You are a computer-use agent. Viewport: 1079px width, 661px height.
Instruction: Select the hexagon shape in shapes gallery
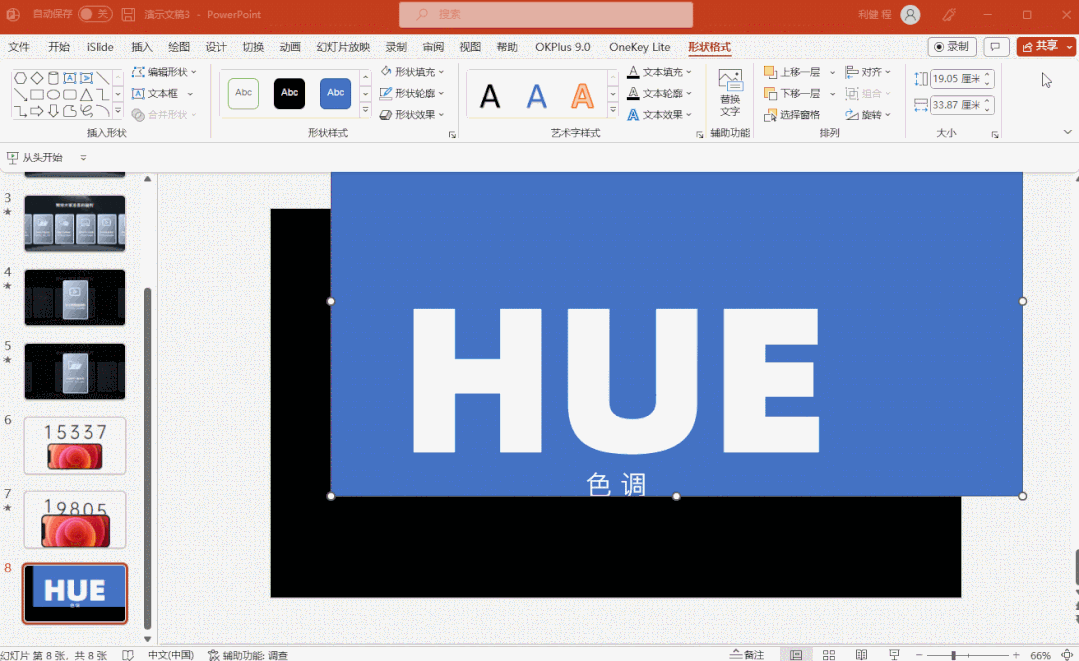21,78
